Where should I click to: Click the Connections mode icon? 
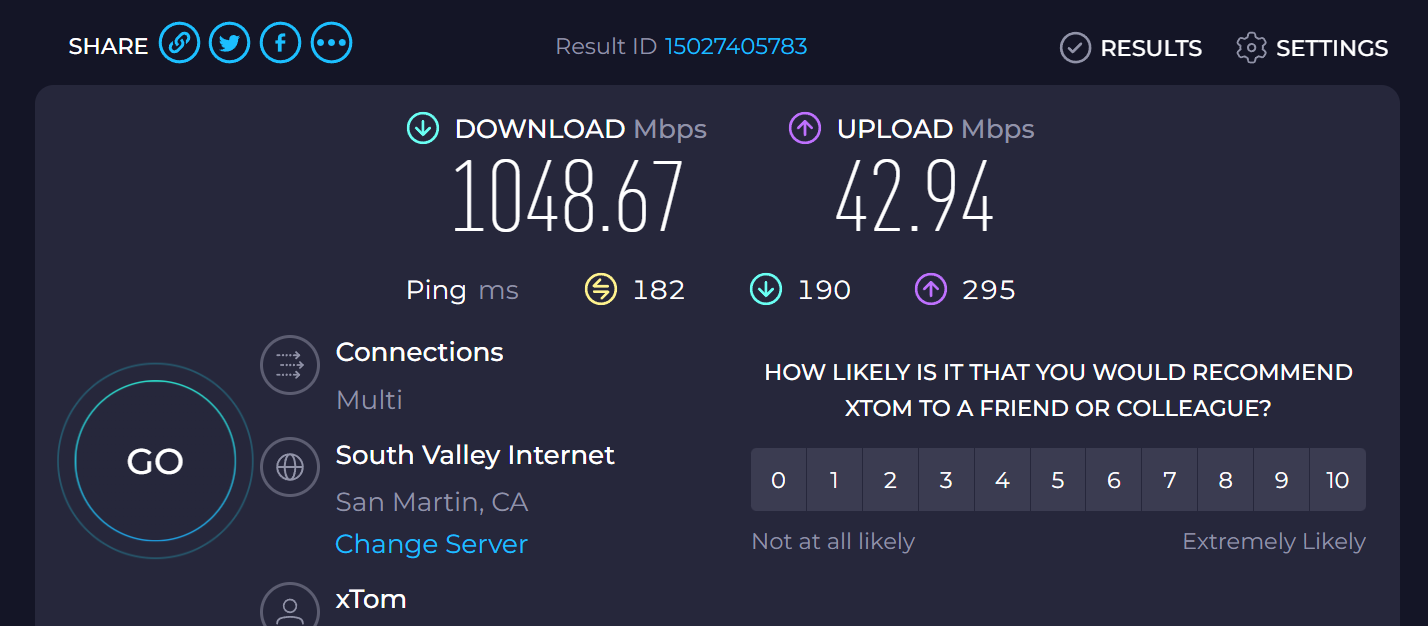click(290, 365)
